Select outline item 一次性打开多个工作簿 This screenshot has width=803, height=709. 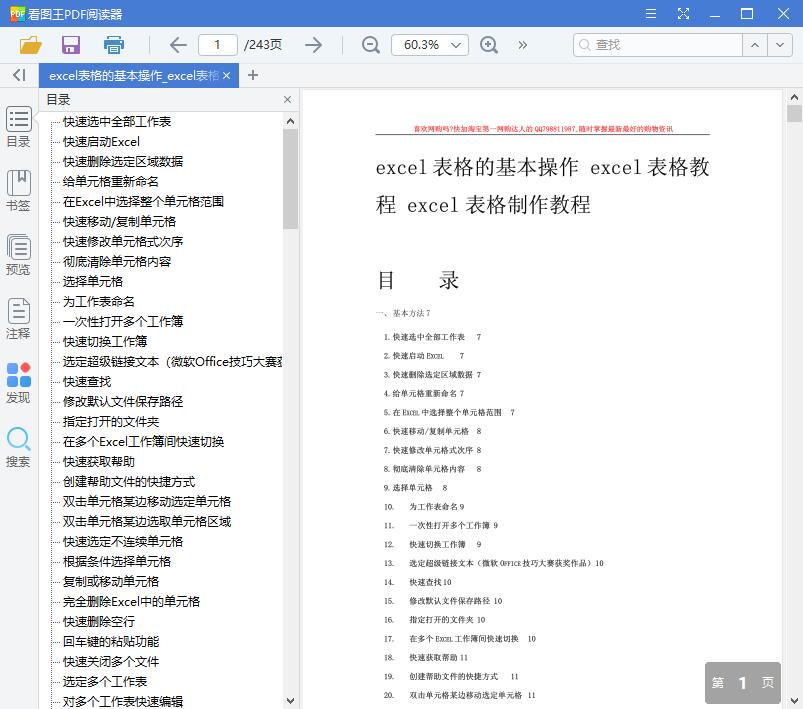pos(123,321)
